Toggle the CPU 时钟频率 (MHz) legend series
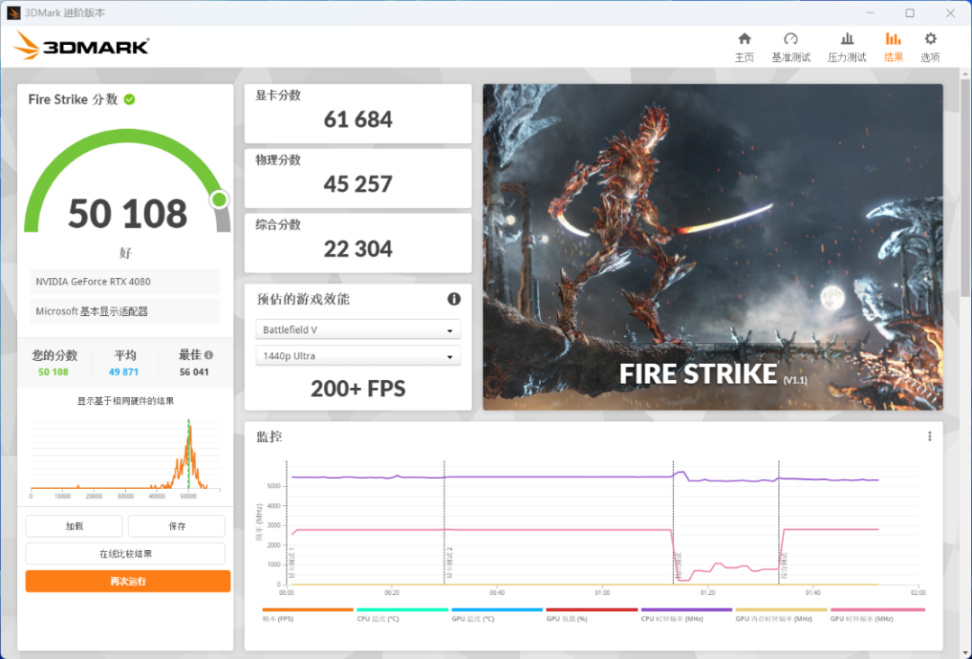Viewport: 972px width, 659px height. [686, 614]
